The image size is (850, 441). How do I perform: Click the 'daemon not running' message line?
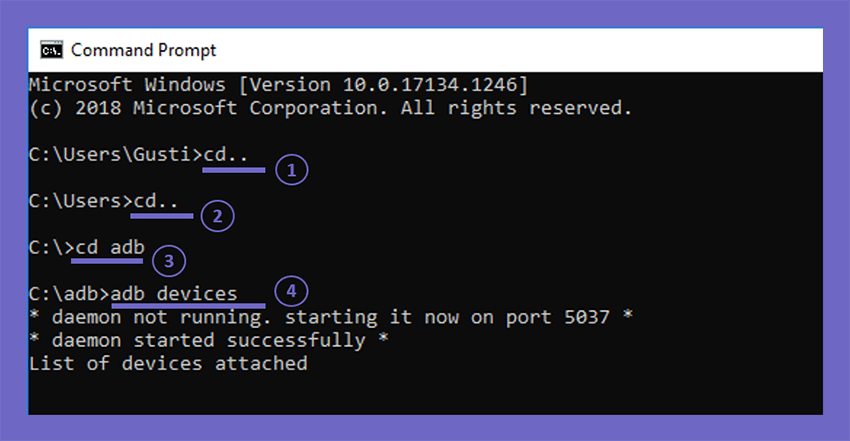pyautogui.click(x=331, y=317)
